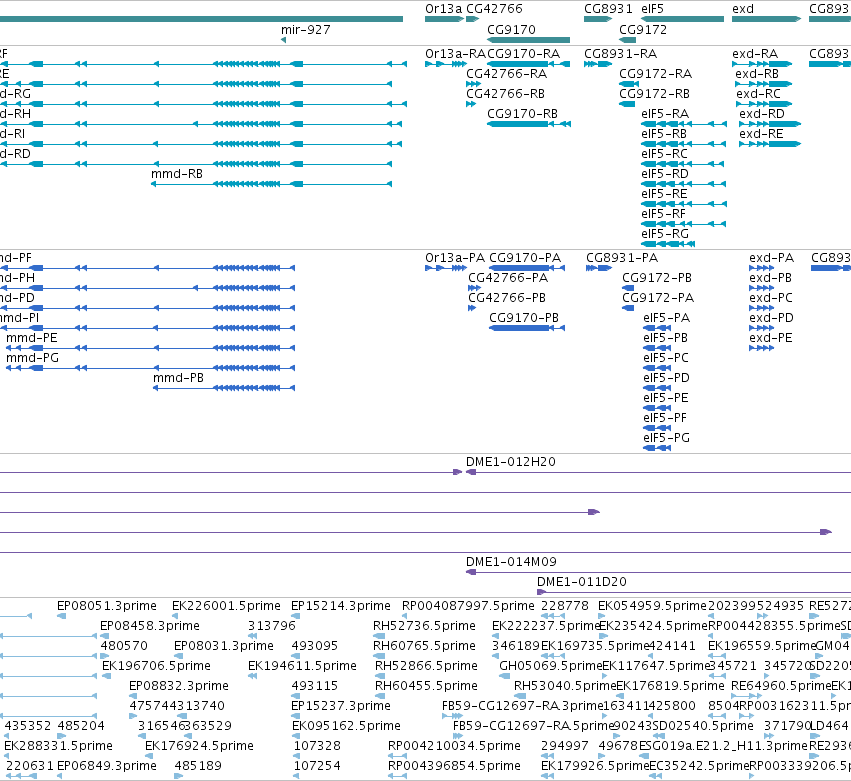Click the RH60455.5prime EST label
Image resolution: width=851 pixels, height=781 pixels.
point(427,686)
